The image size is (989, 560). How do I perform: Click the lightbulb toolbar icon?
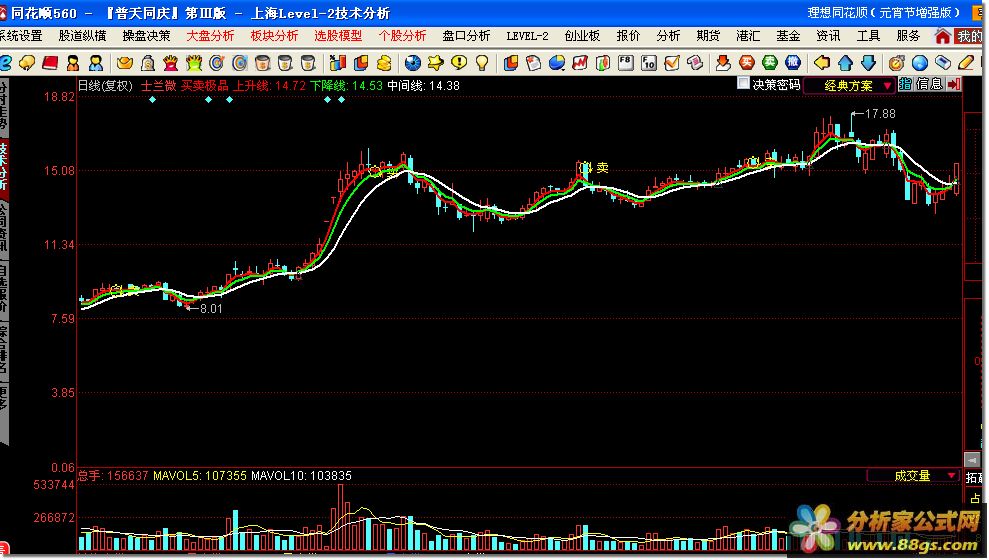pyautogui.click(x=482, y=62)
